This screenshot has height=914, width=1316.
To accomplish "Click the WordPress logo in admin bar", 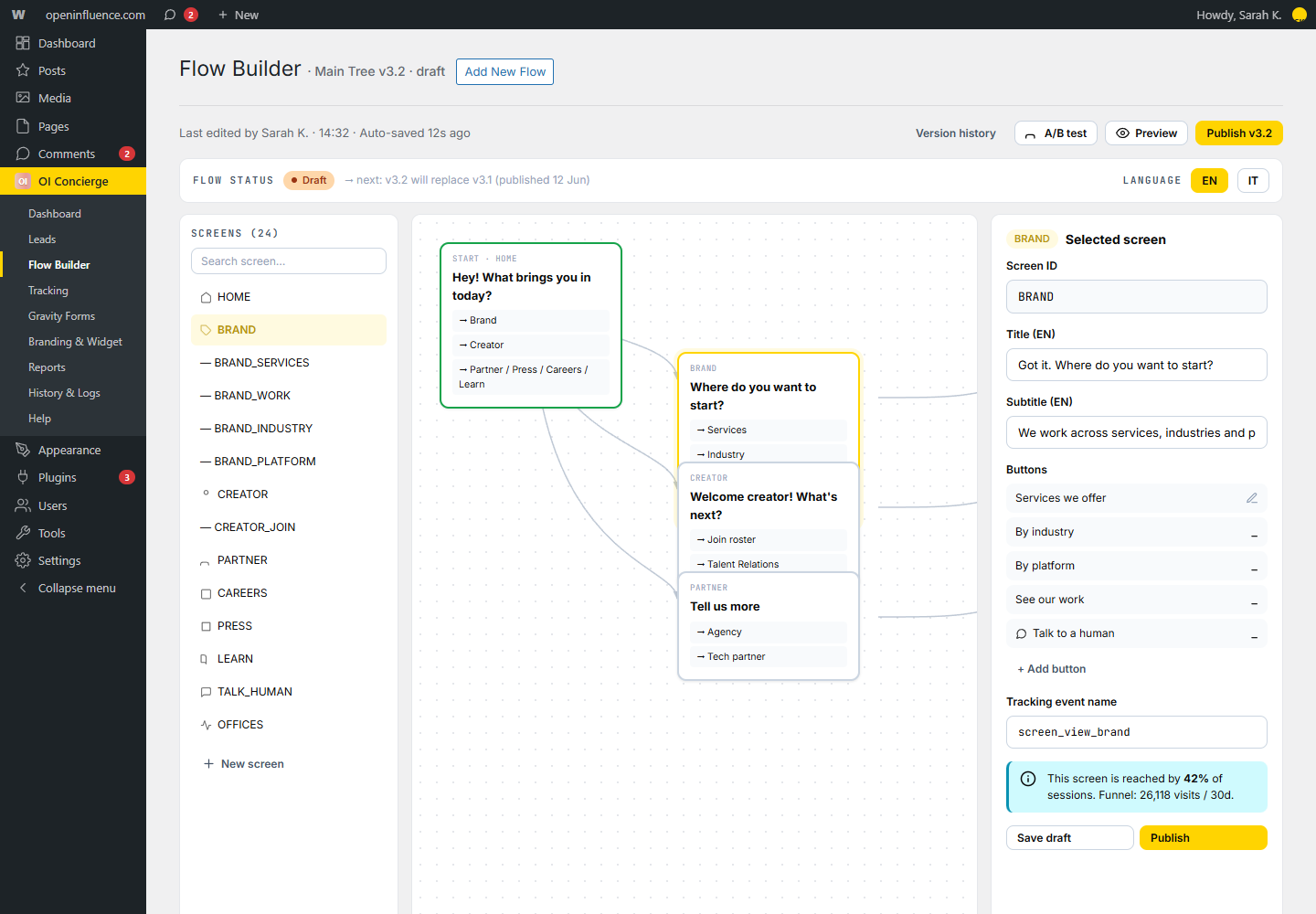I will (18, 15).
